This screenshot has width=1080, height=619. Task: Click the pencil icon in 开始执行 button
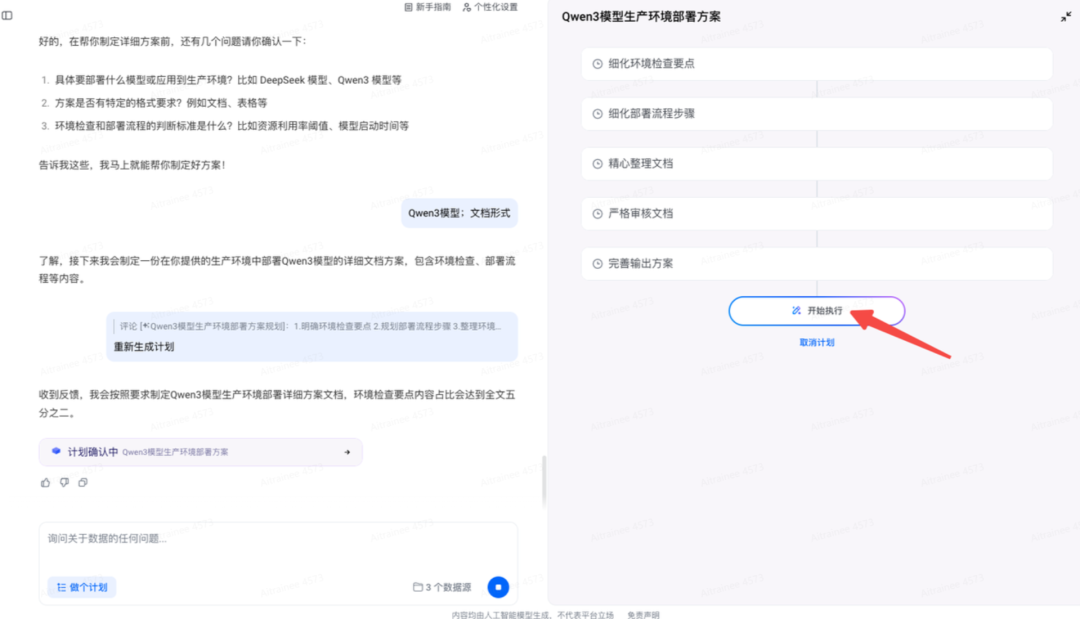(x=796, y=311)
